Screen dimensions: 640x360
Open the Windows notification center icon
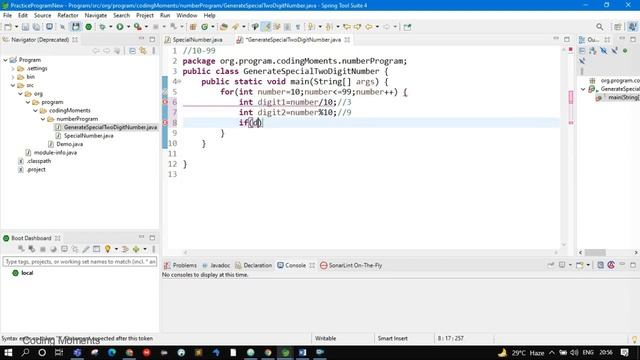[x=624, y=352]
